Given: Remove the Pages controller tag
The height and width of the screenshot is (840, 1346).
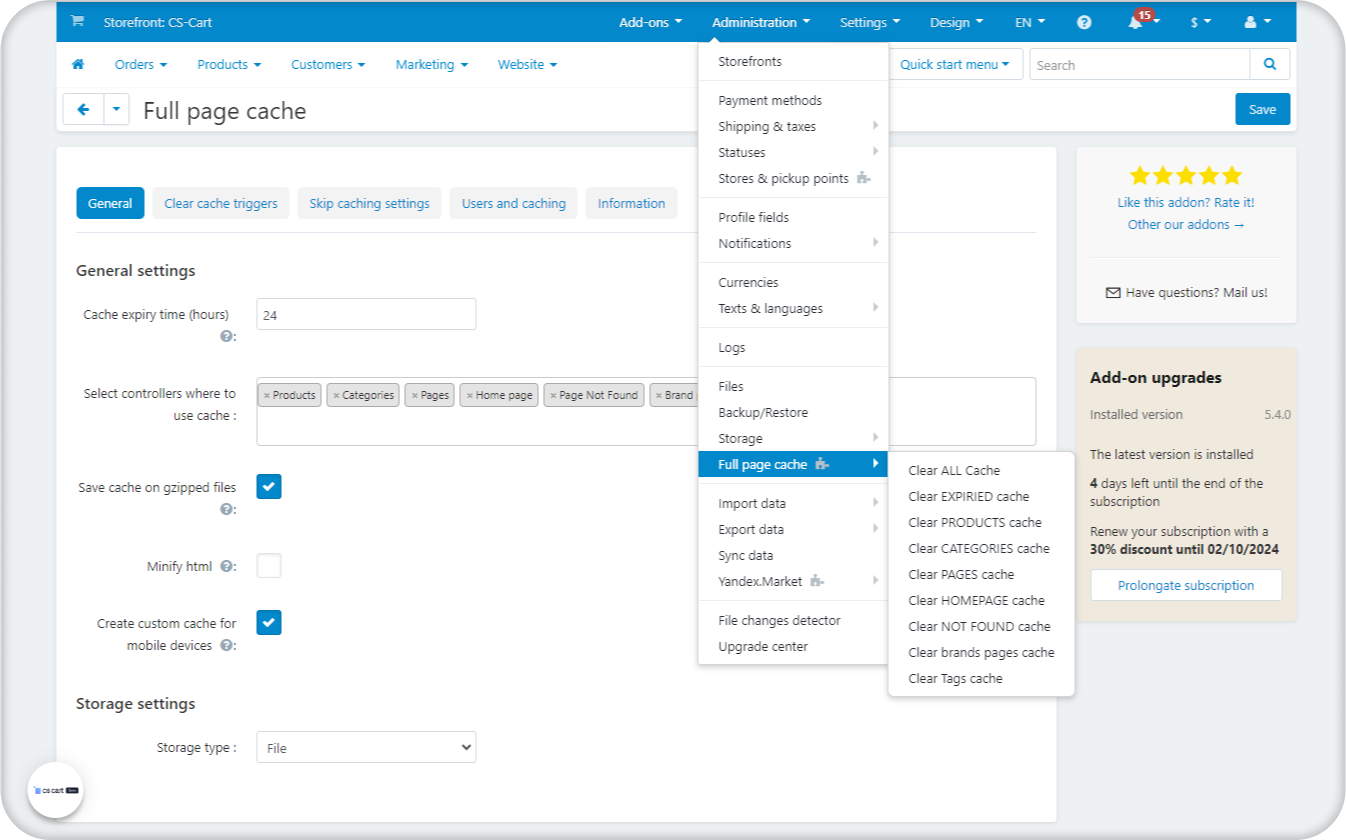Looking at the screenshot, I should point(415,395).
